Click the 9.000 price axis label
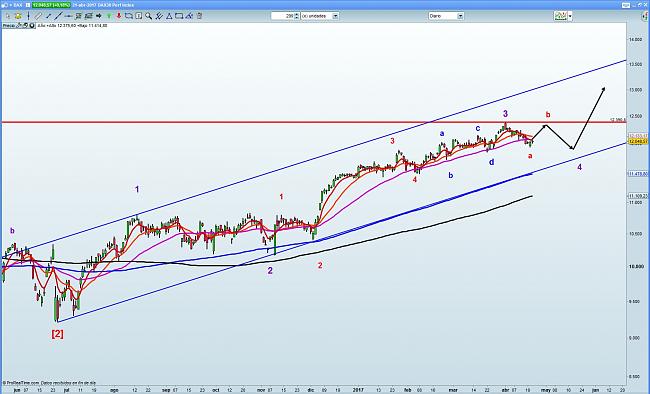This screenshot has height=394, width=650. coord(635,338)
